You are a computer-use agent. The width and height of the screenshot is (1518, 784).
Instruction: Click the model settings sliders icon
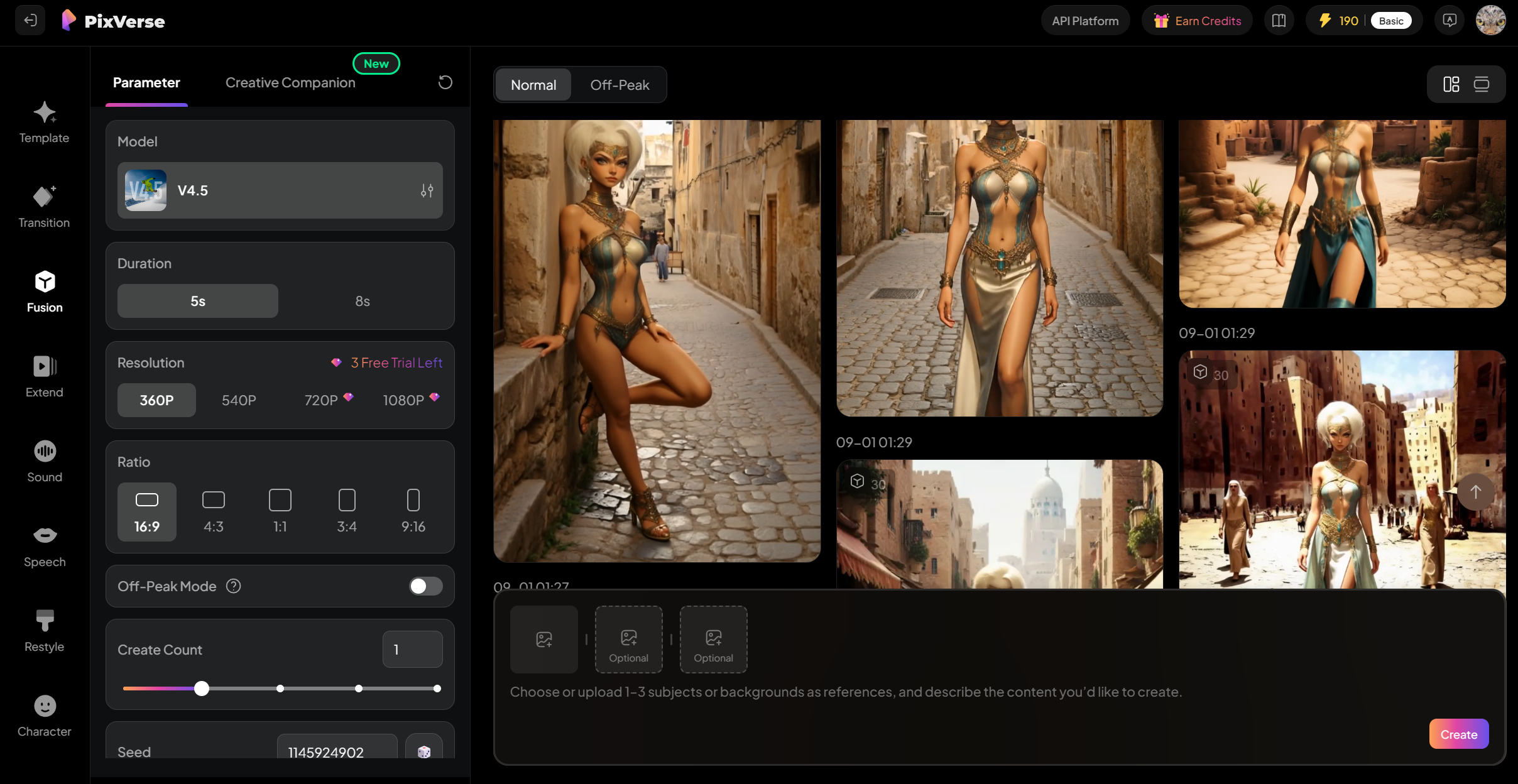[x=427, y=190]
